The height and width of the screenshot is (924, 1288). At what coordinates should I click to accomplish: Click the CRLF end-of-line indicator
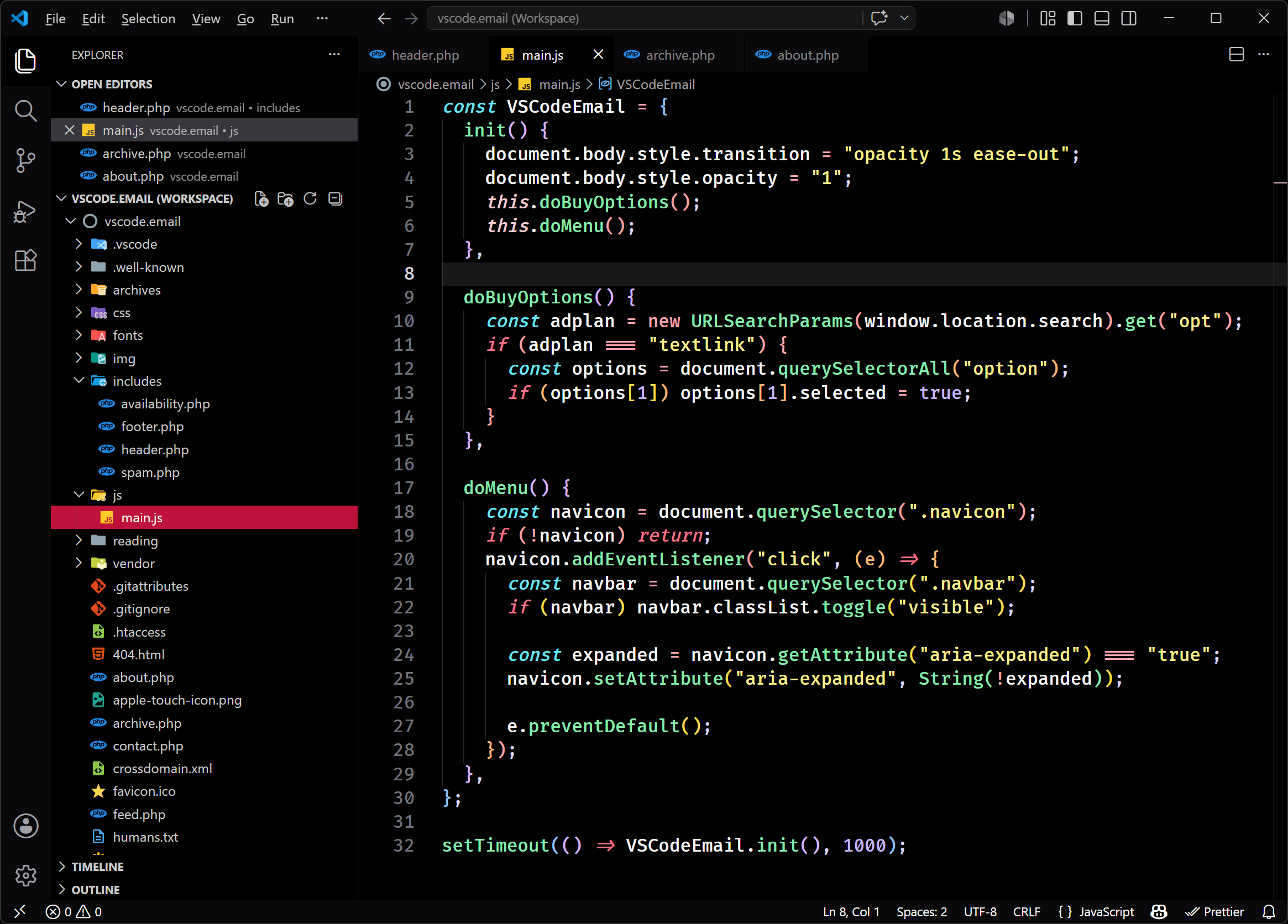1027,911
